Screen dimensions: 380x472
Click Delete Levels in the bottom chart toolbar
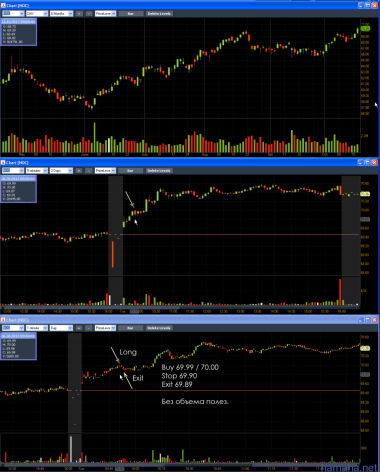coord(159,328)
